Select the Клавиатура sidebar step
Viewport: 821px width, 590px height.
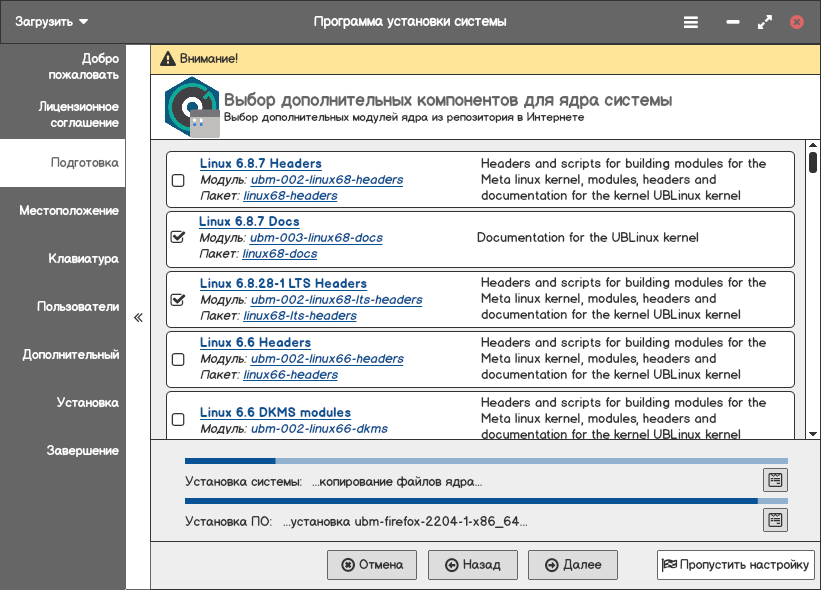coord(83,259)
